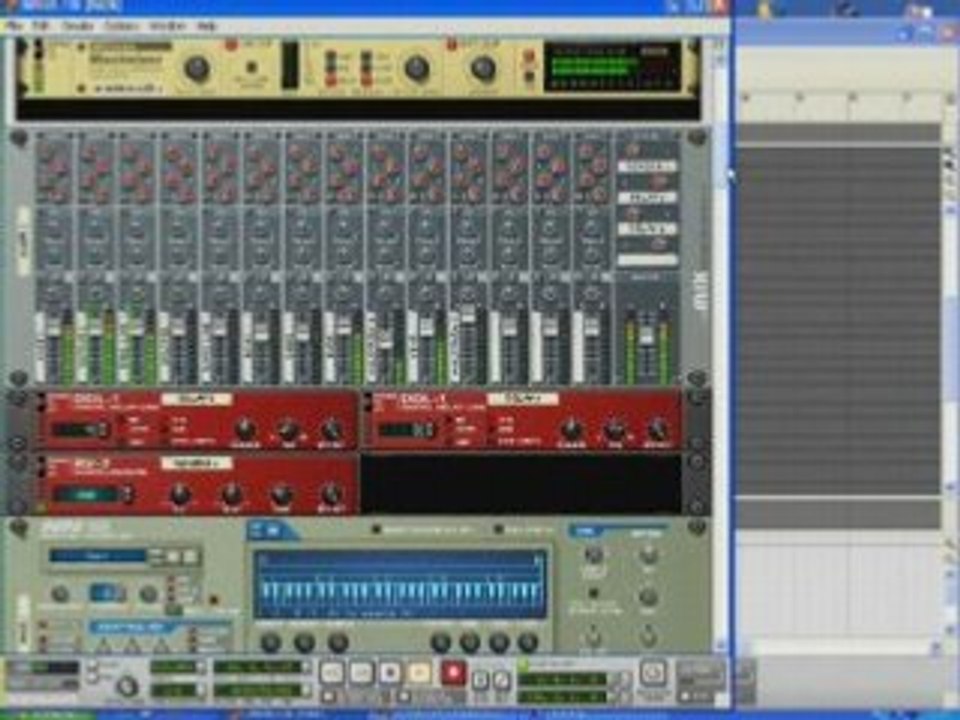This screenshot has height=720, width=960.
Task: Click the channel 1 pan knob on mixer
Action: pos(55,295)
